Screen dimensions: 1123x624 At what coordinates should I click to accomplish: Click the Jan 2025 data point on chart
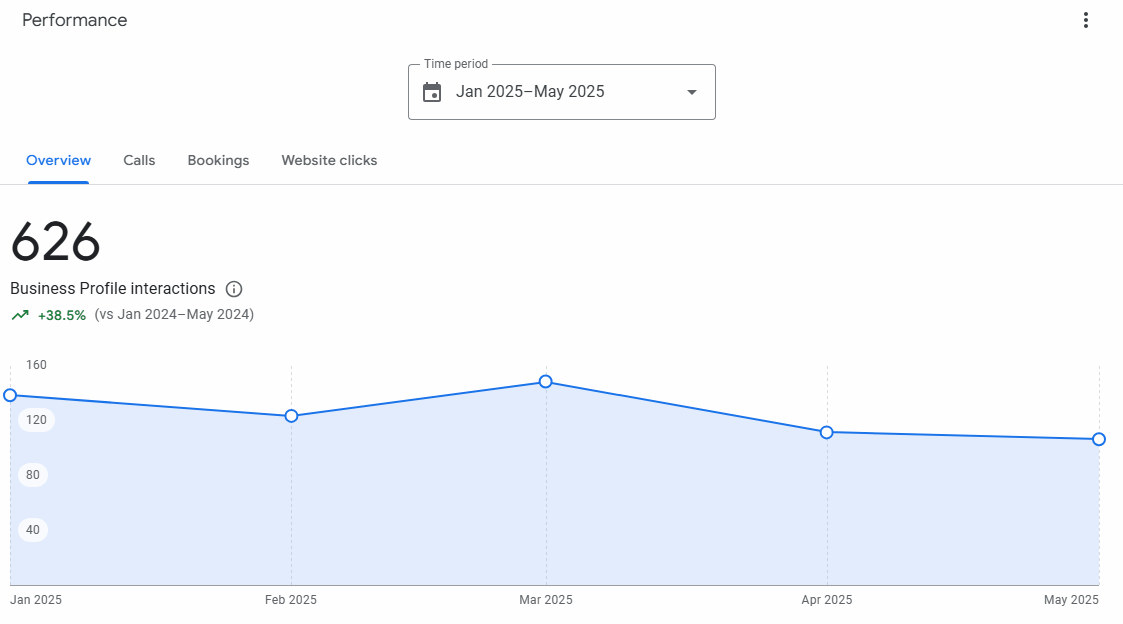click(x=11, y=395)
